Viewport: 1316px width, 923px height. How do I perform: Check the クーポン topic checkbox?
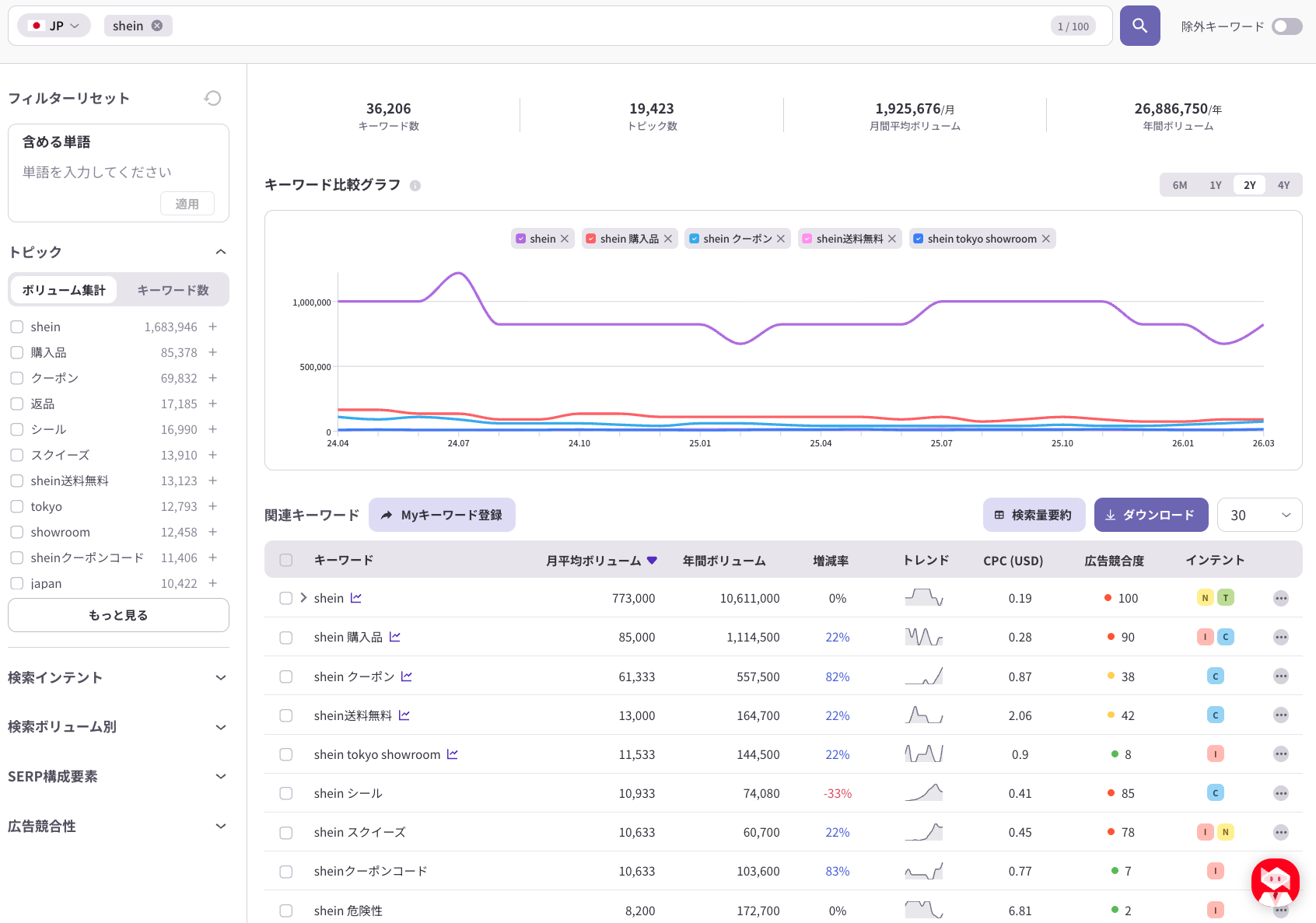tap(16, 377)
